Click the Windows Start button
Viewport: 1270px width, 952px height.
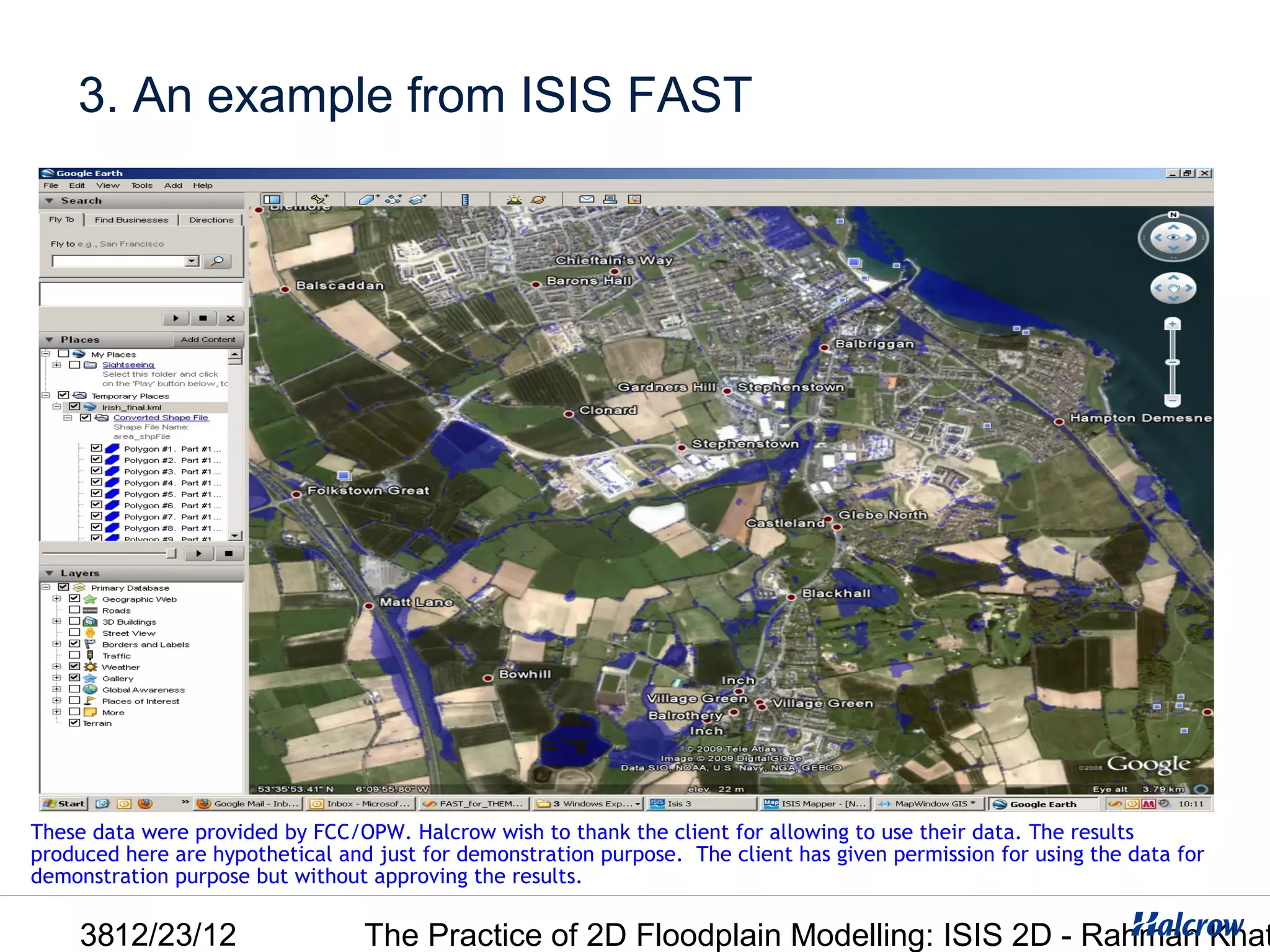coord(64,803)
